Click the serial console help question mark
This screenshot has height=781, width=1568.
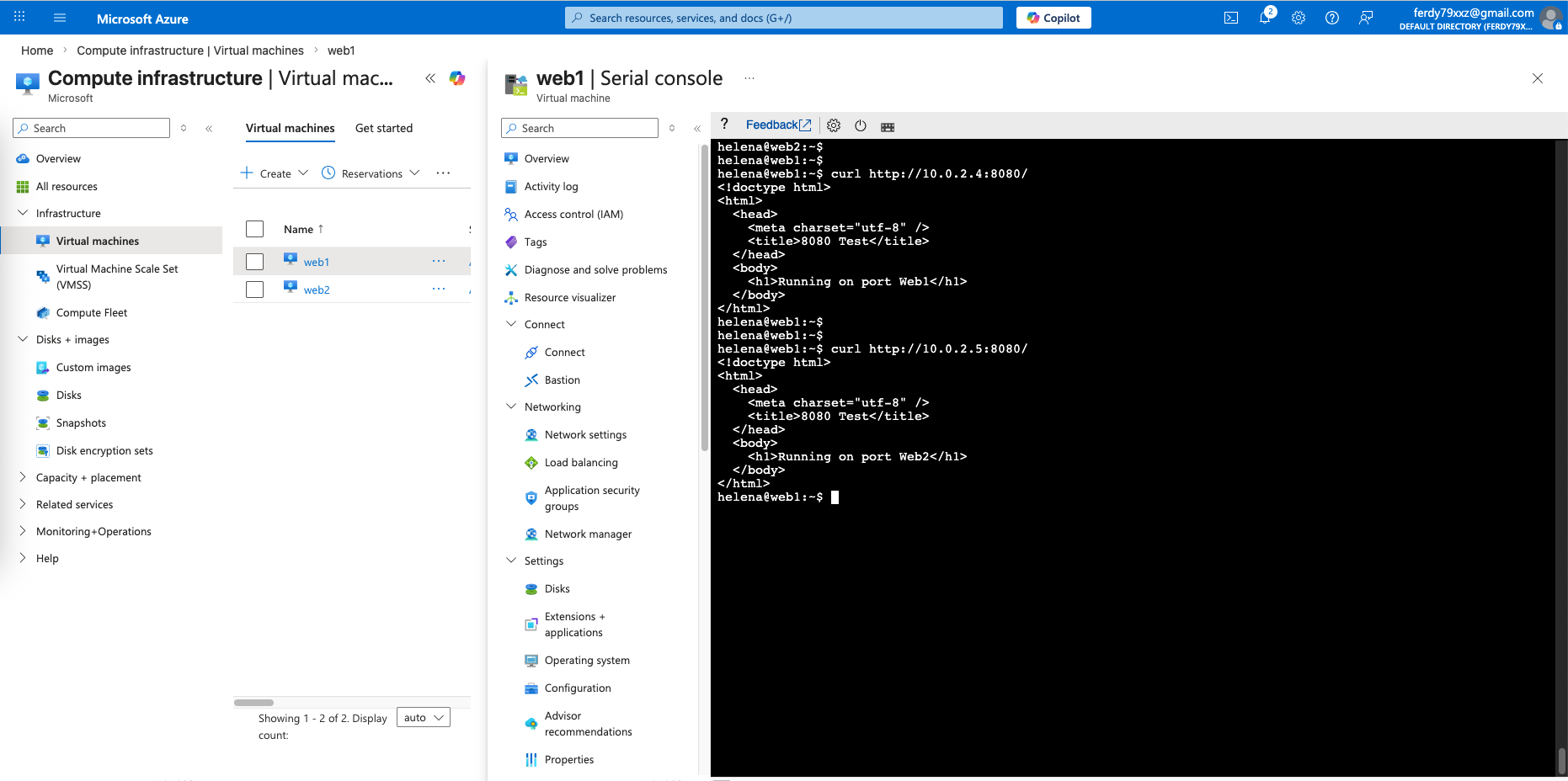point(724,125)
